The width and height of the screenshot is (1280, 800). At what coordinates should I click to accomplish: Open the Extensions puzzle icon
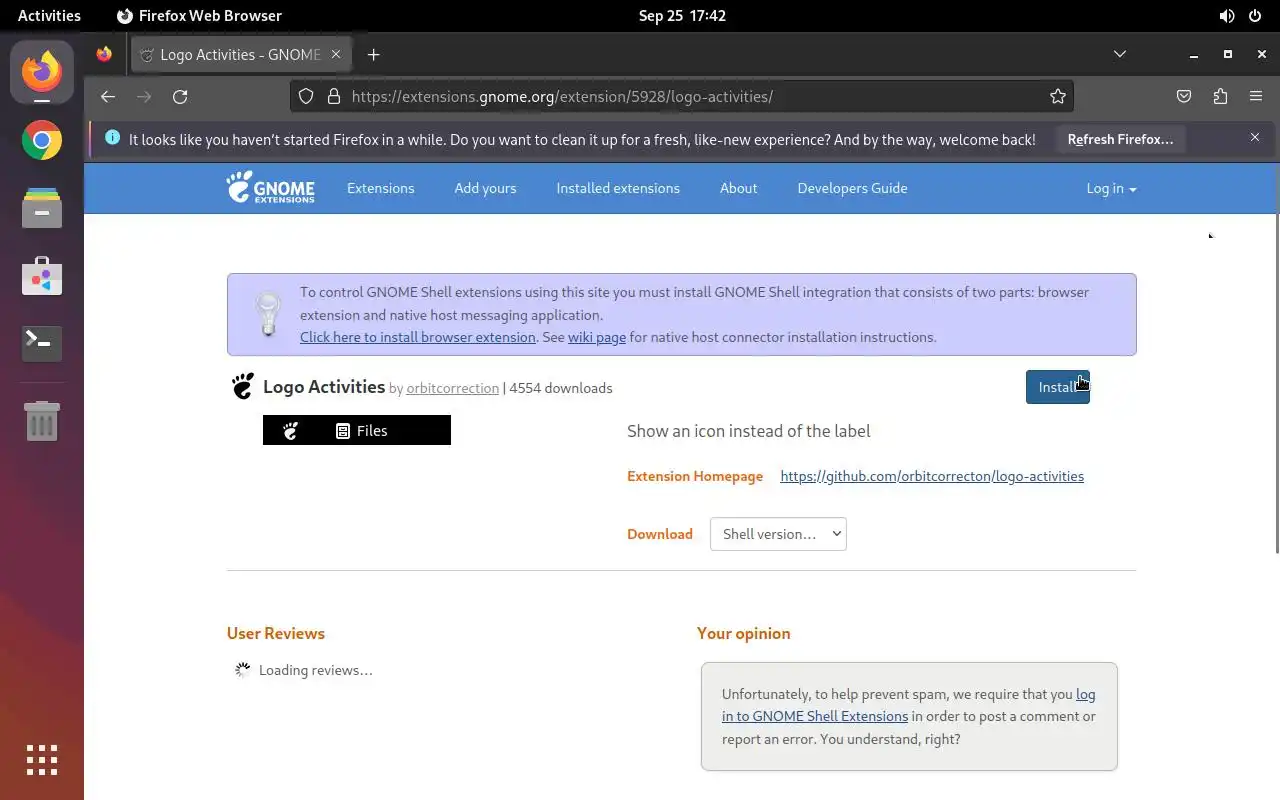1220,96
